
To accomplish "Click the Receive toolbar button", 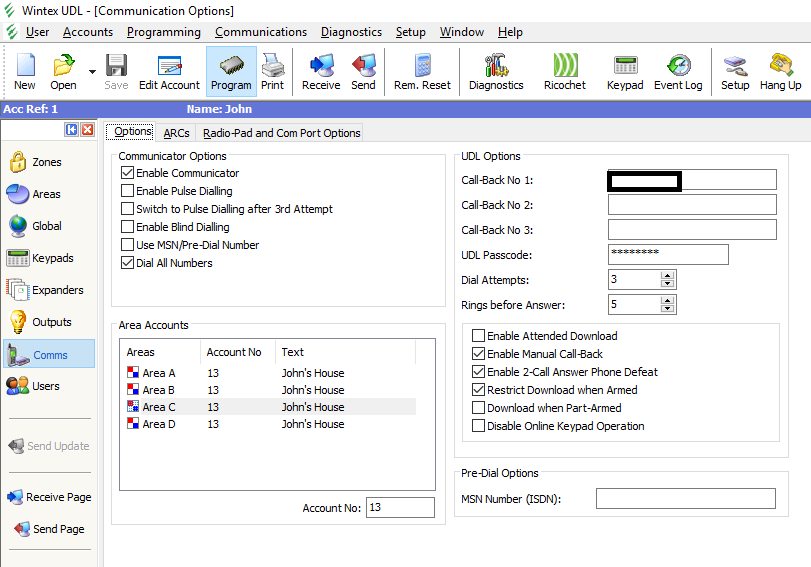I will click(321, 73).
